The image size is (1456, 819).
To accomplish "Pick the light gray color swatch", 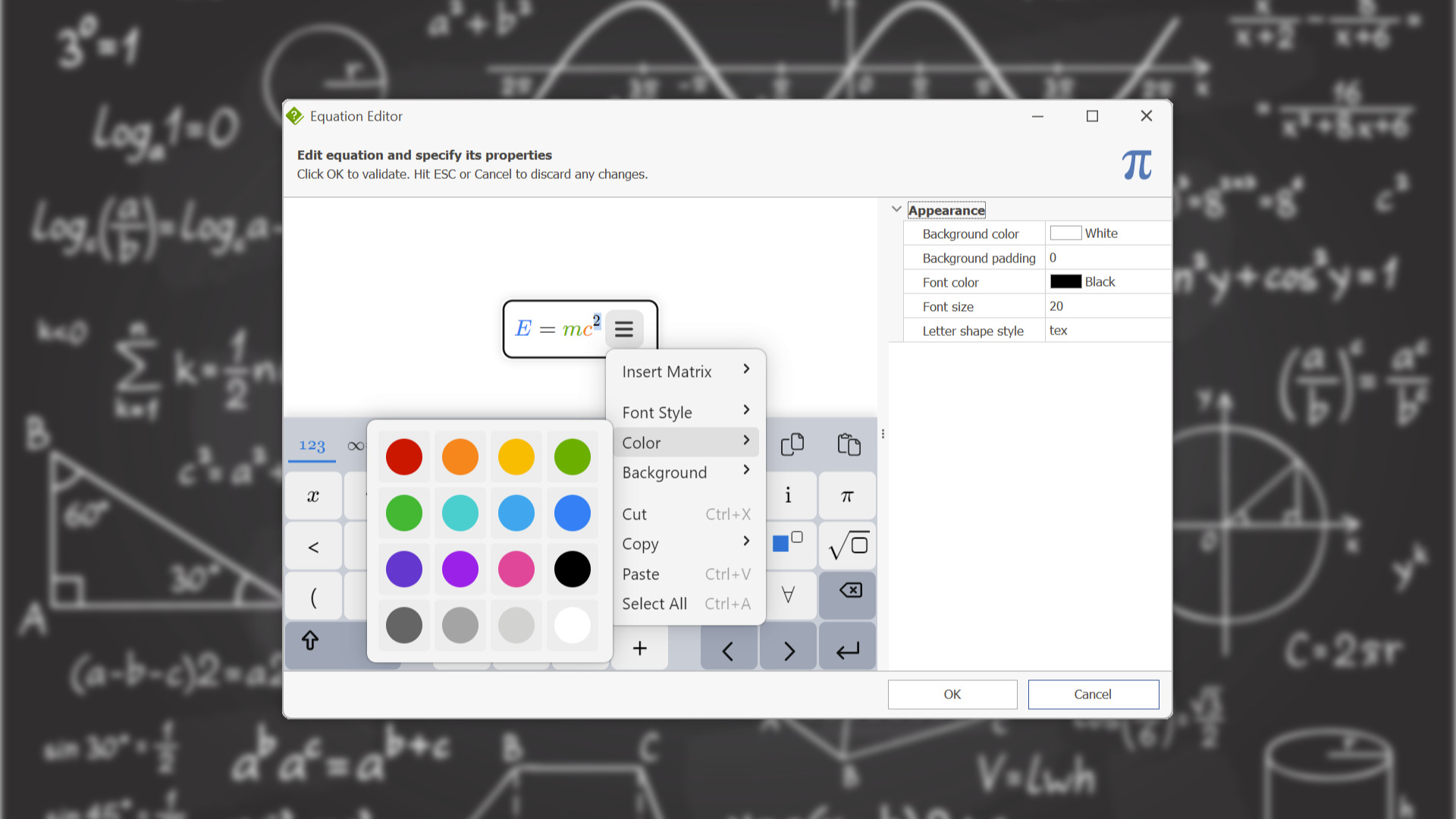I will click(x=516, y=626).
